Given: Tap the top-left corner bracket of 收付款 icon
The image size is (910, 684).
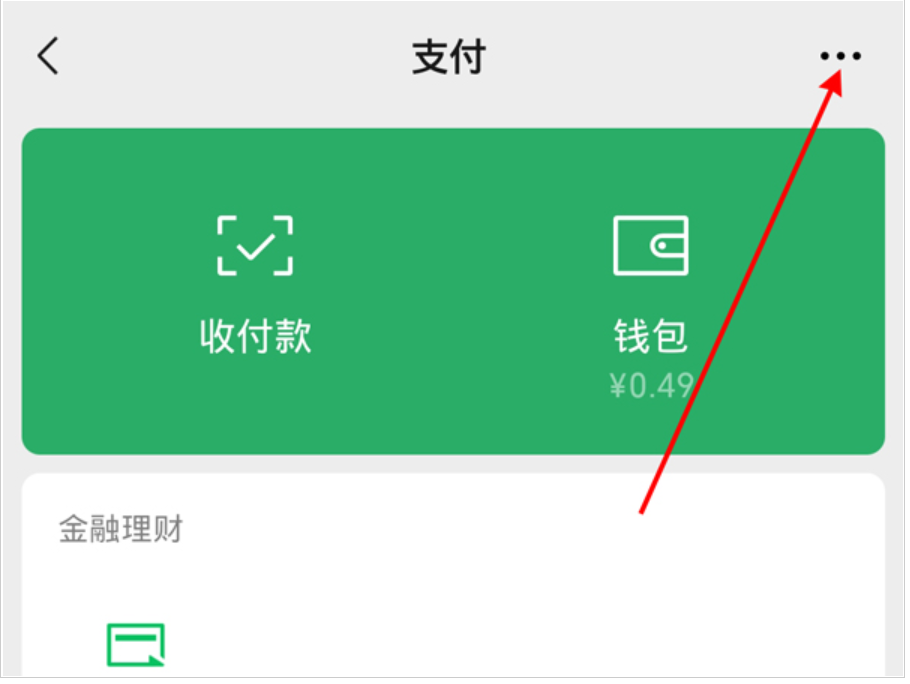Looking at the screenshot, I should point(226,225).
